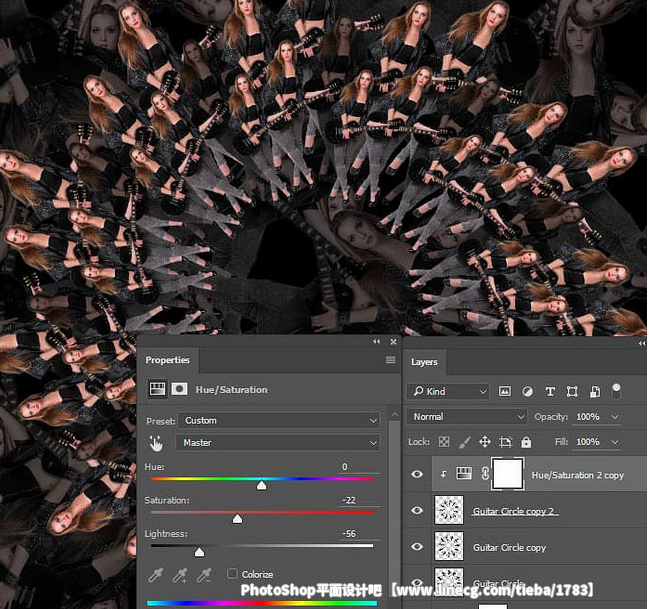
Task: Open the Fill slider dropdown arrow
Action: click(615, 442)
